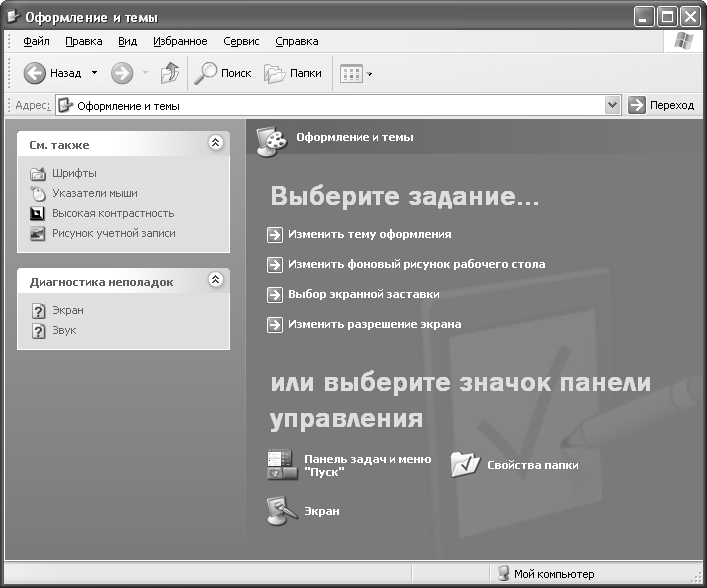Open the Views mode icon button
The image size is (707, 588).
(x=351, y=74)
